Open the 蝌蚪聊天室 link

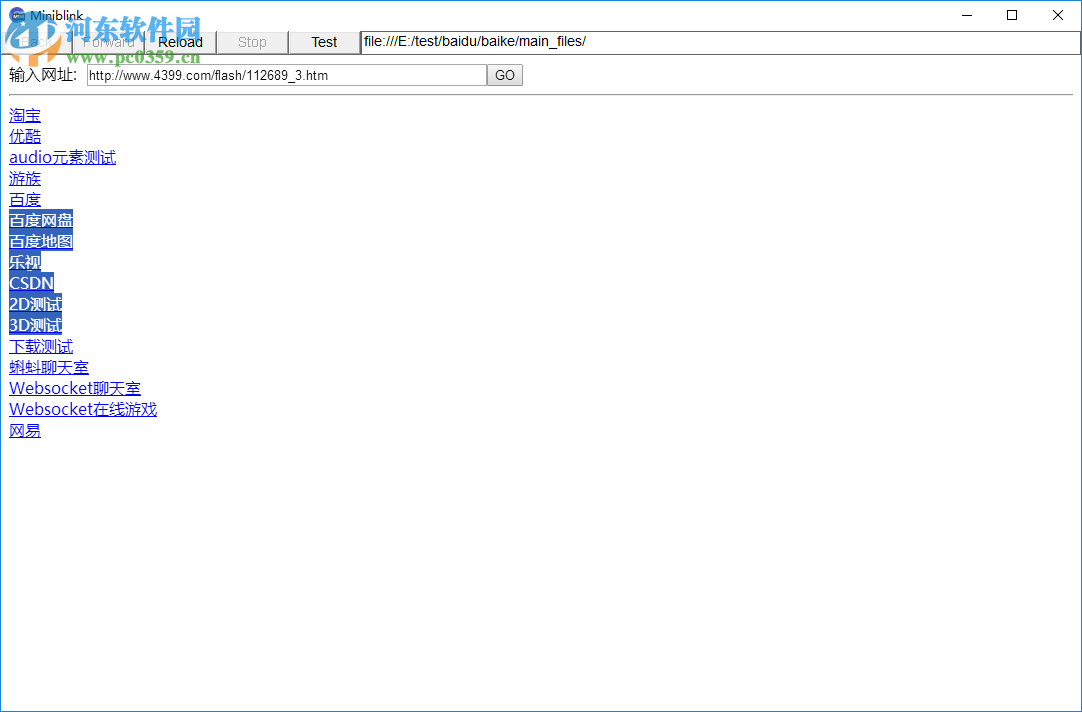pos(49,367)
